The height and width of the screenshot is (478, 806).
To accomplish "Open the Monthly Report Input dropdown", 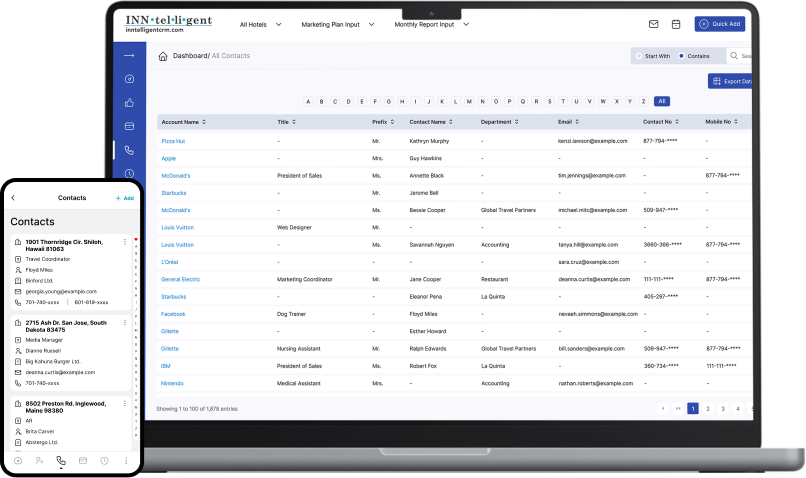I will tap(431, 25).
